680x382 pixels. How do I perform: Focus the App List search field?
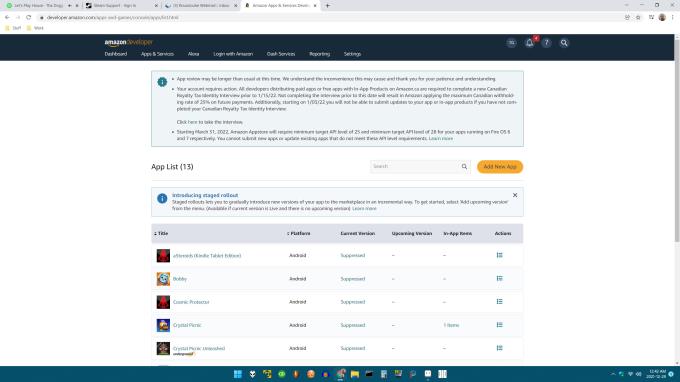coord(415,167)
